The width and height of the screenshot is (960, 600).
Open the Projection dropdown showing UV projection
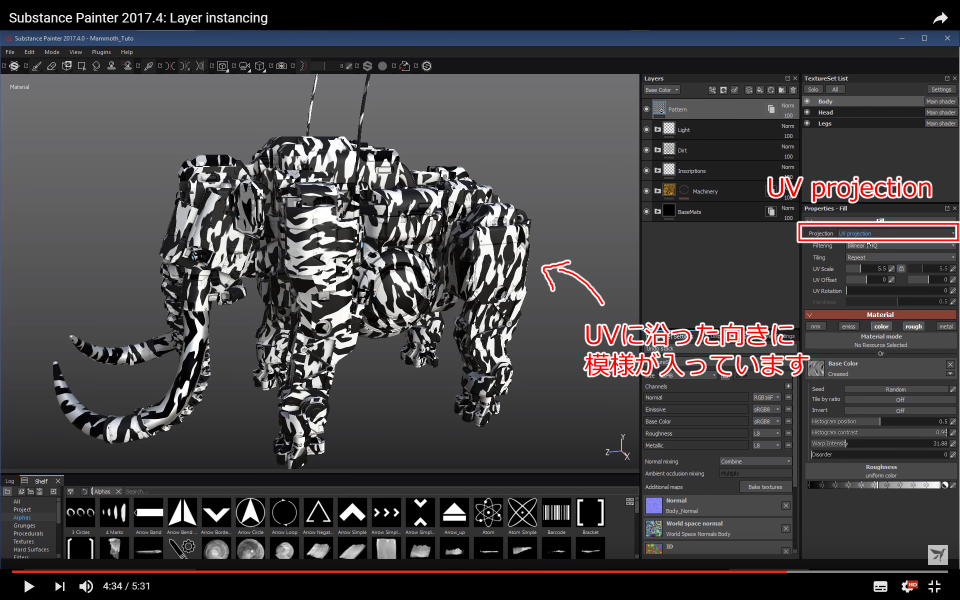896,233
